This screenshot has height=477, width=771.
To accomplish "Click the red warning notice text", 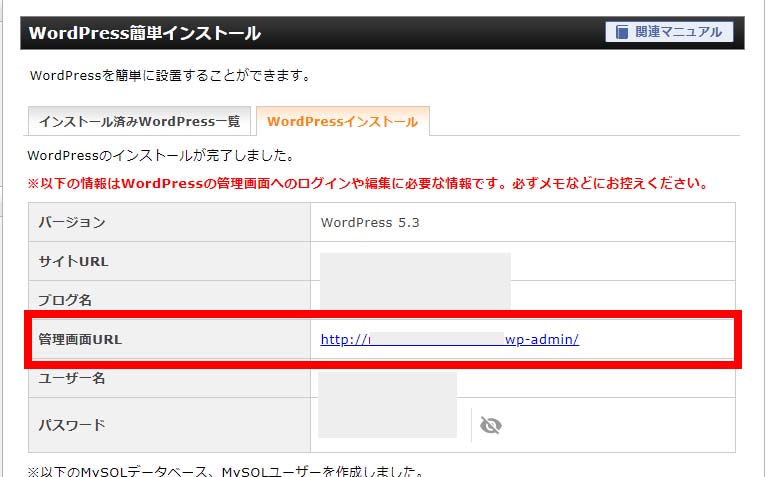I will tap(368, 184).
